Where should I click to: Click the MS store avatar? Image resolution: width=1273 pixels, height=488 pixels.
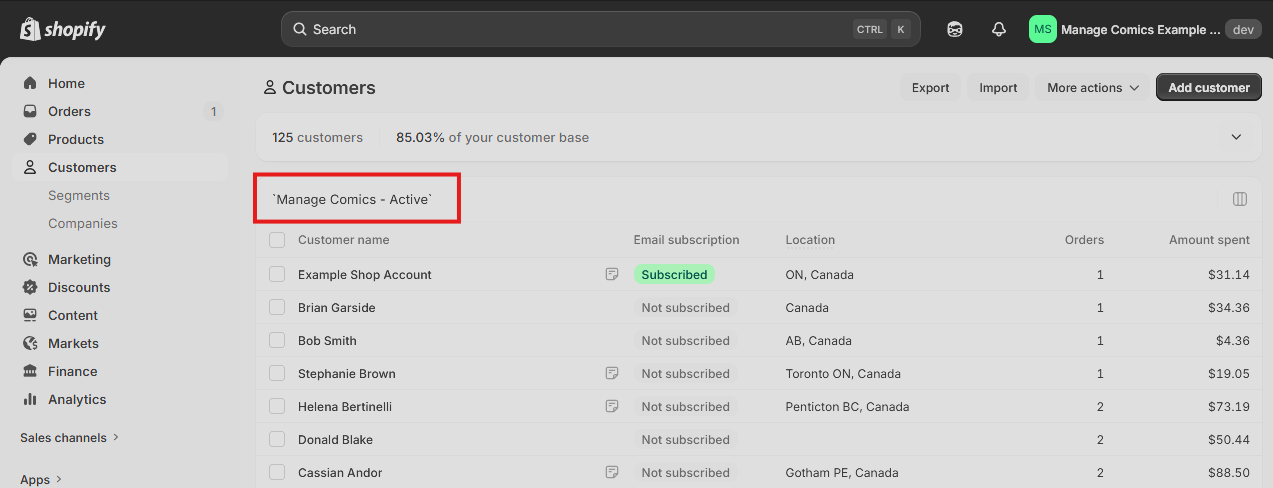[1043, 29]
